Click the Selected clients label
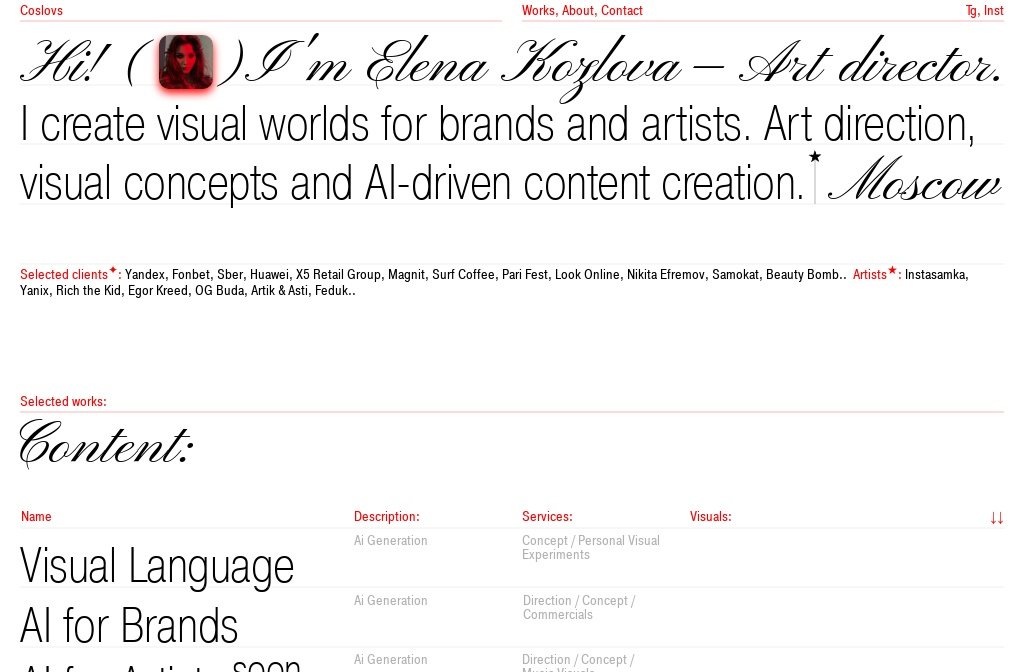The width and height of the screenshot is (1024, 672). (63, 275)
